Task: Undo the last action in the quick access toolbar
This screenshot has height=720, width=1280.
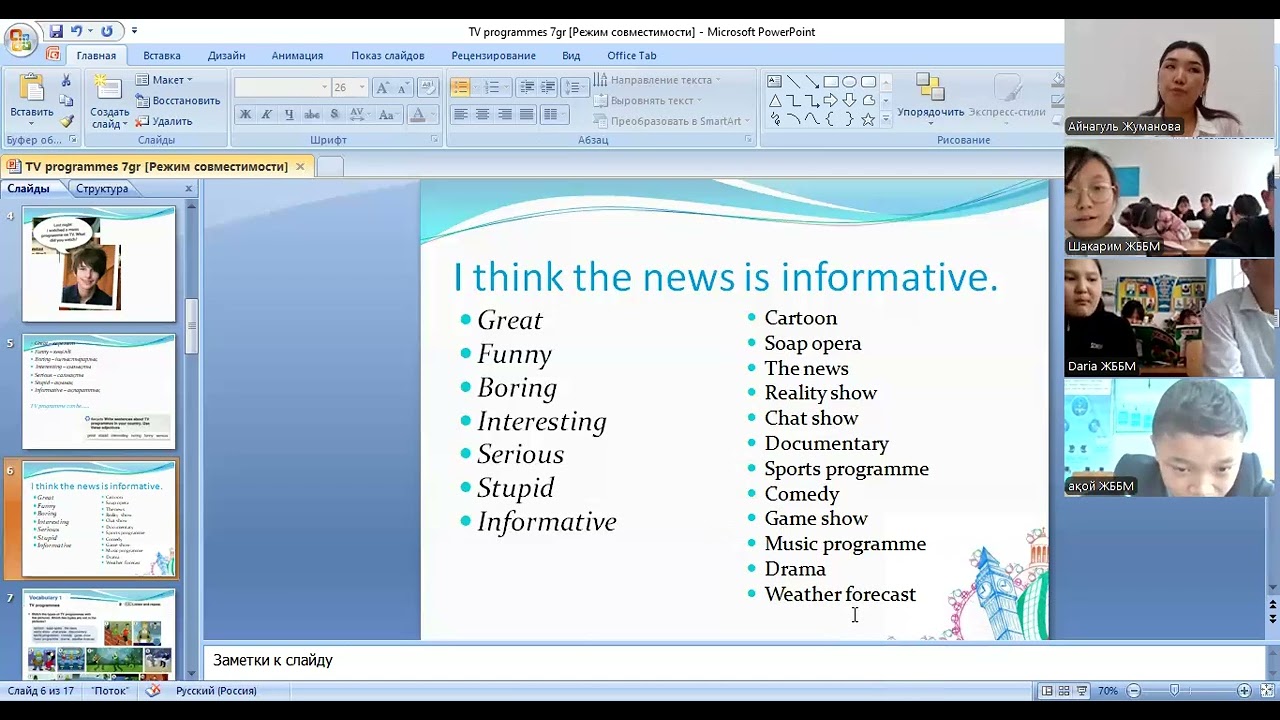Action: pos(76,31)
